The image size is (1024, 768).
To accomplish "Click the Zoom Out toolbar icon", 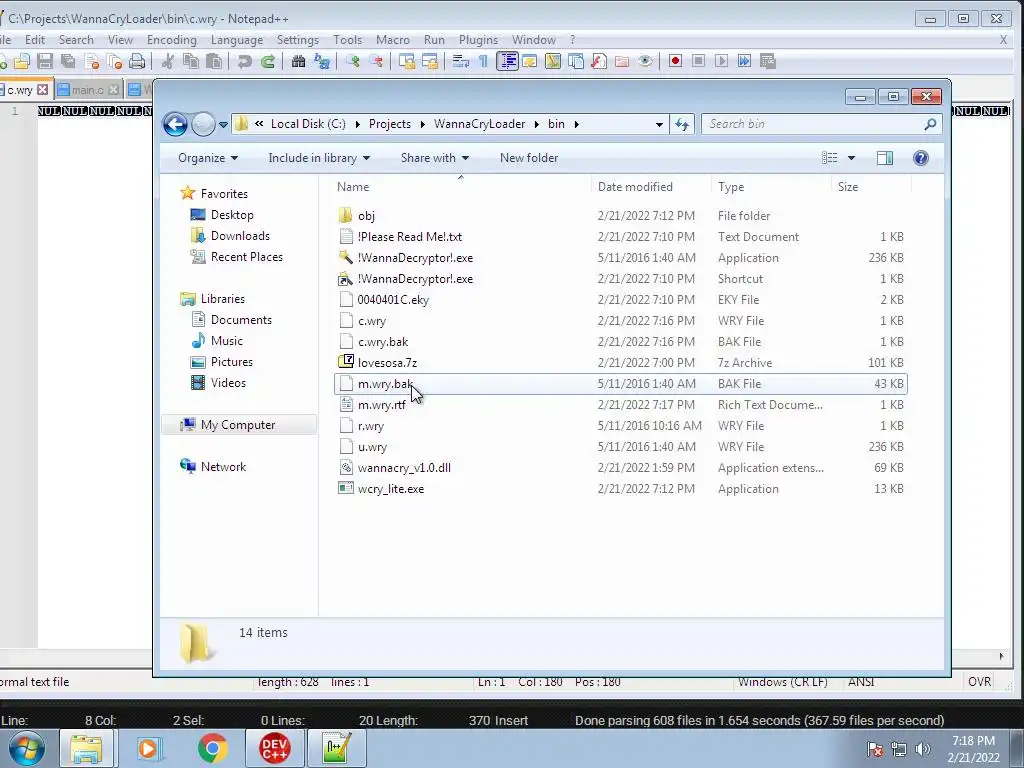I will 376,61.
